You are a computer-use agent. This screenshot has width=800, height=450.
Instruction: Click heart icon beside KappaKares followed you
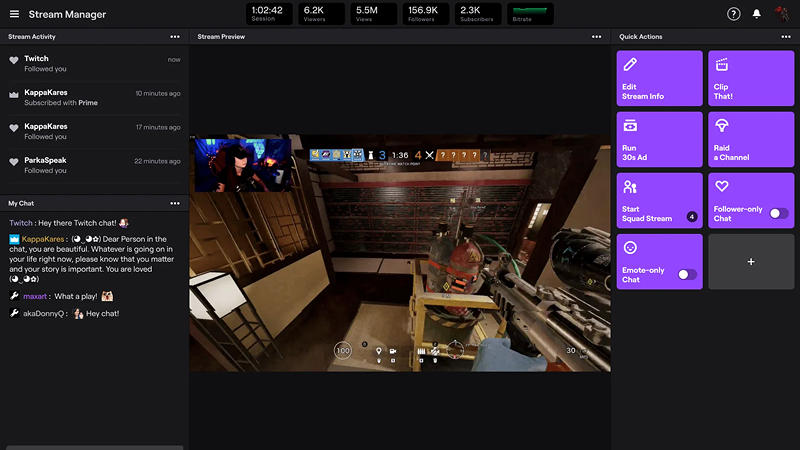pos(14,128)
